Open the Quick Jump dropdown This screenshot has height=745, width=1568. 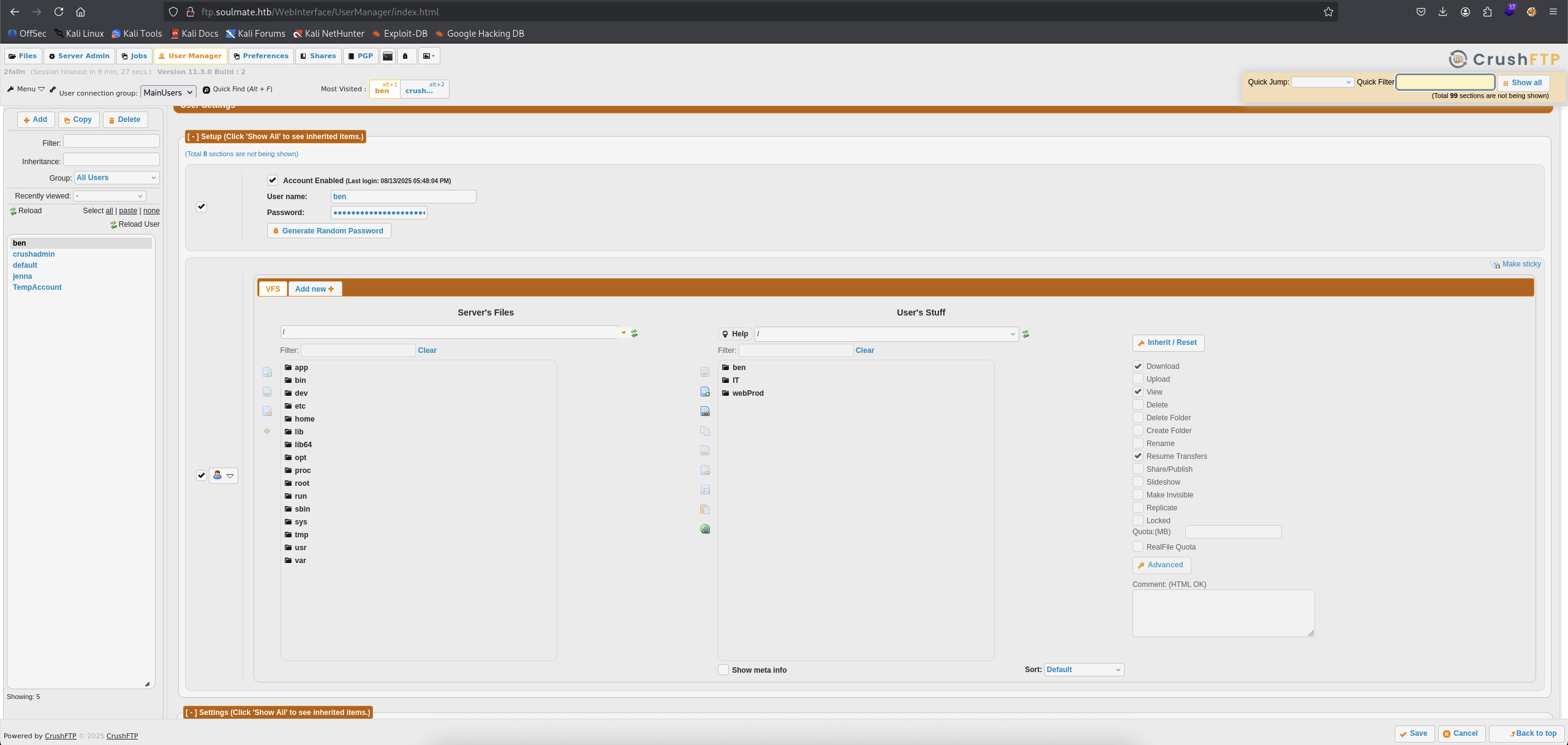point(1322,82)
